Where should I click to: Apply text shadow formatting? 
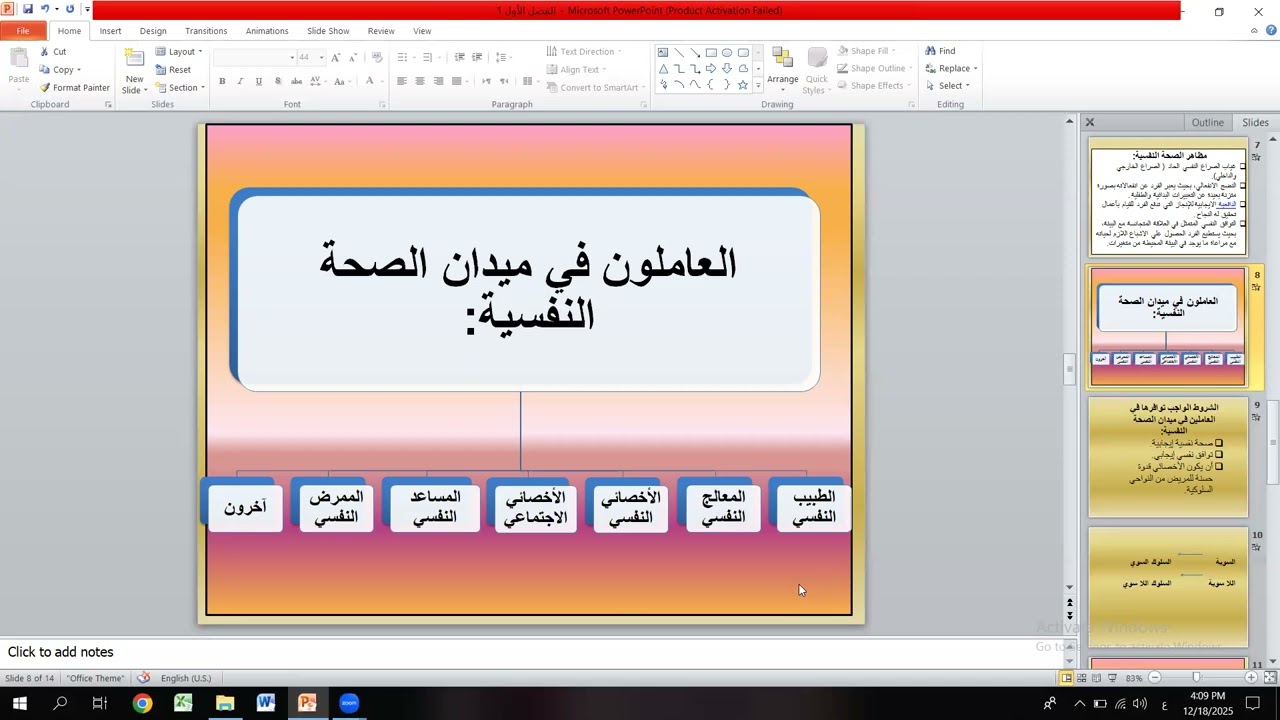coord(277,81)
